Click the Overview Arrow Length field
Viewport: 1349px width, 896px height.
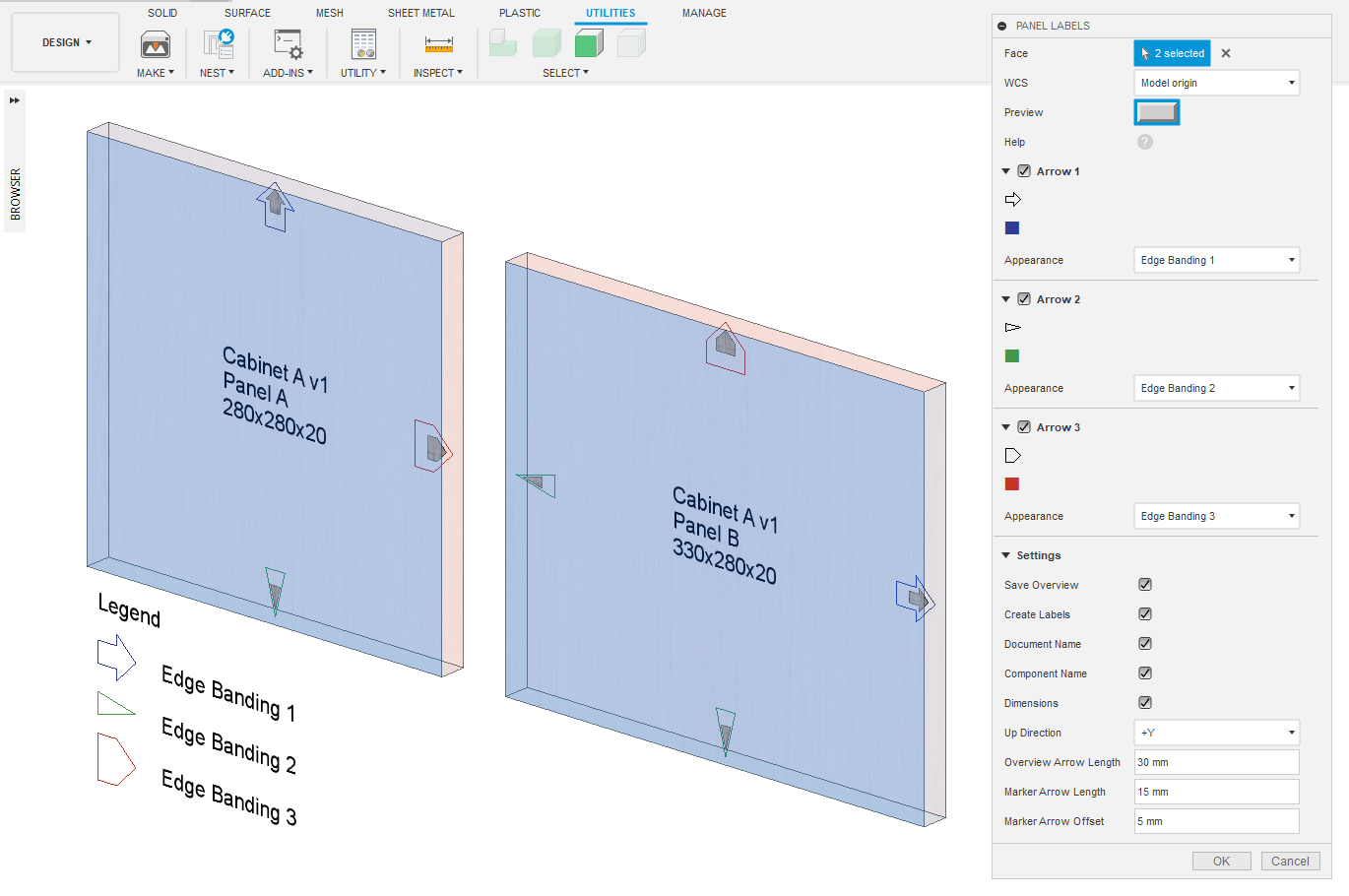1216,762
